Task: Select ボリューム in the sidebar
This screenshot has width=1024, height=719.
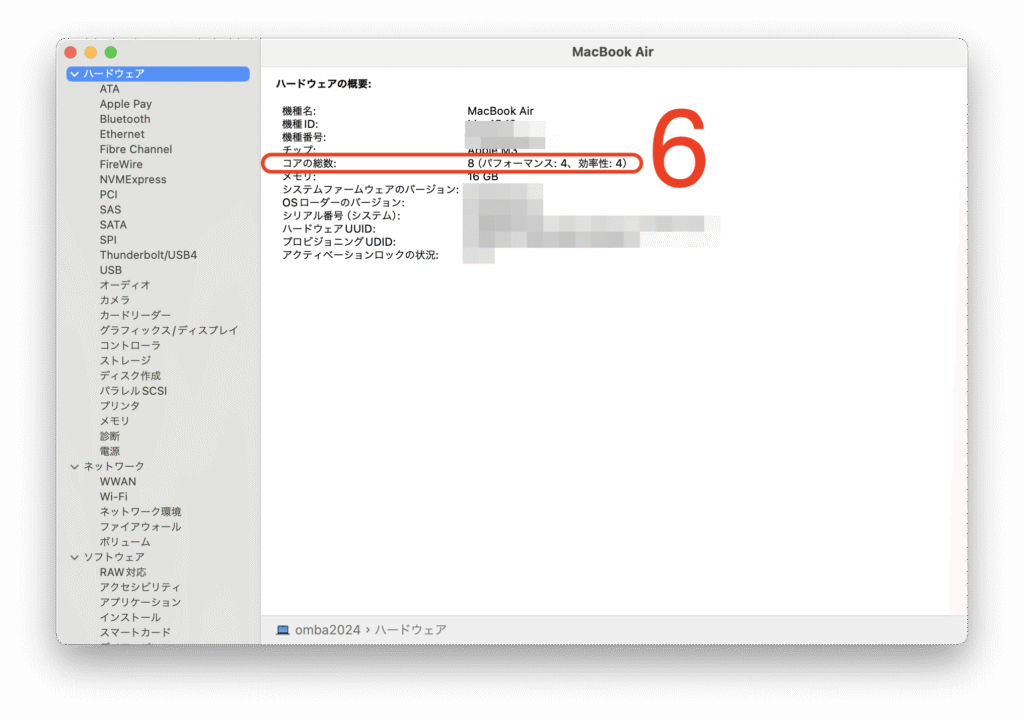Action: [x=125, y=541]
